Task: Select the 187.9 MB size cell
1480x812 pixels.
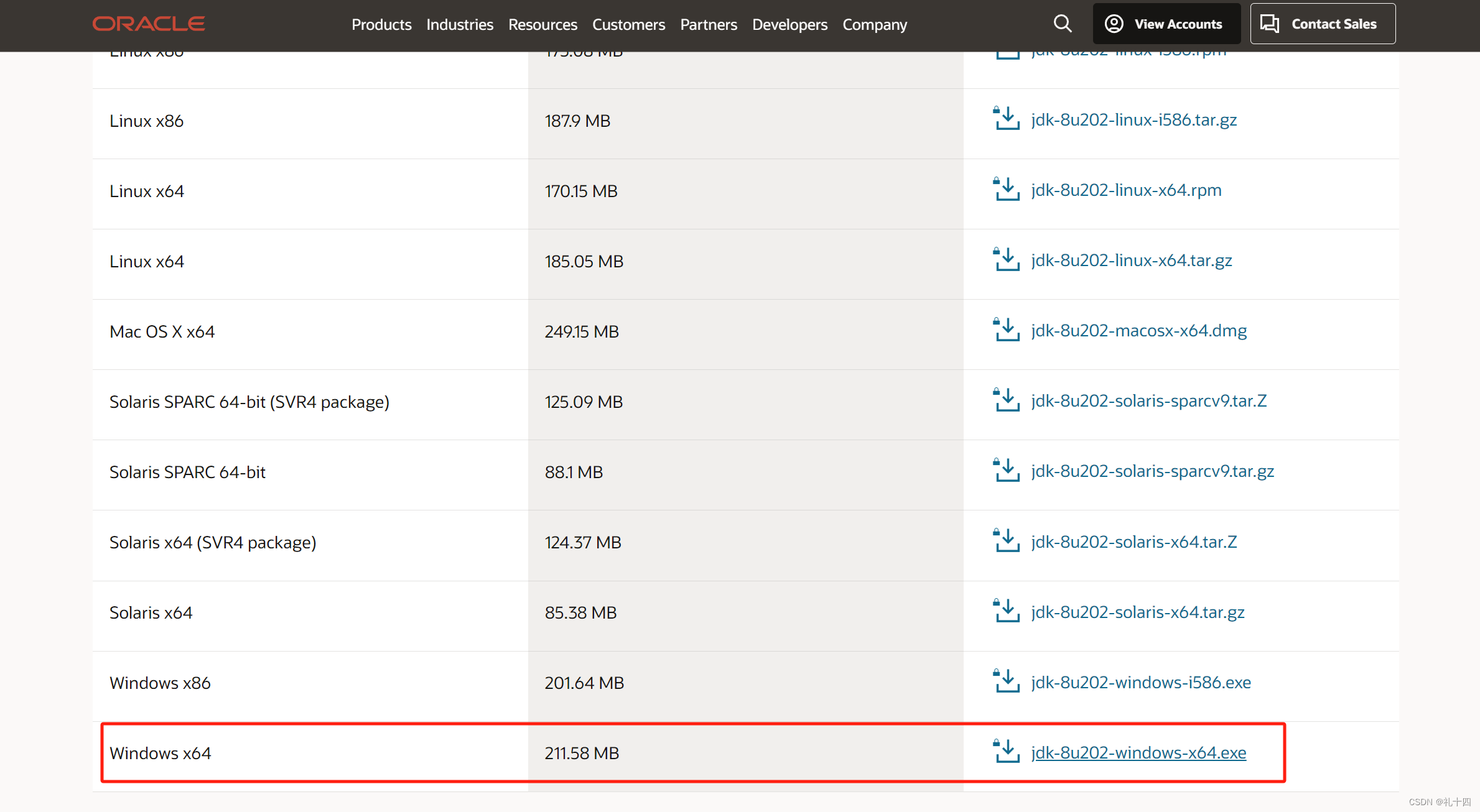Action: [x=746, y=123]
